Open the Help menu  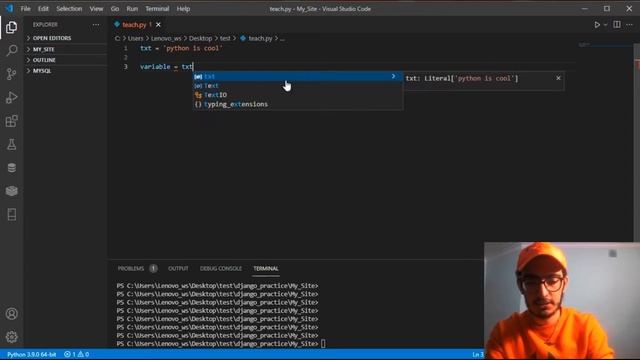(x=183, y=9)
